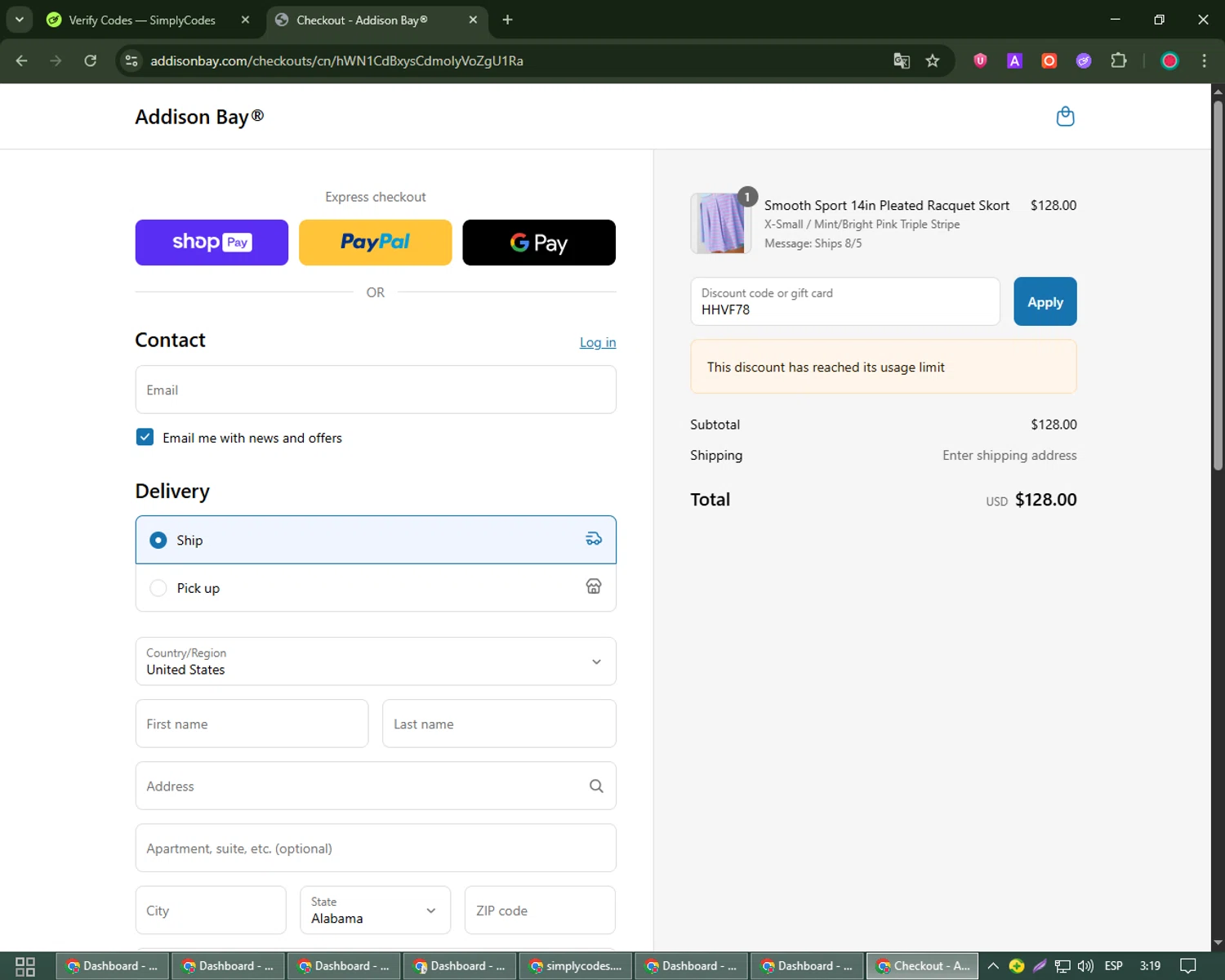
Task: Pay with Shop Pay express checkout
Action: pos(212,243)
